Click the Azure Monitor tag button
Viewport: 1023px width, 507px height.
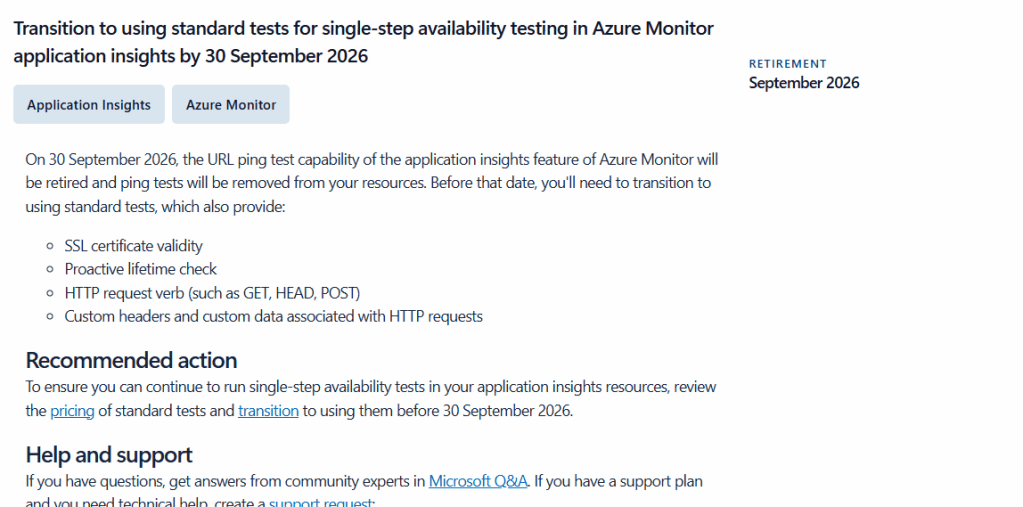pyautogui.click(x=231, y=105)
